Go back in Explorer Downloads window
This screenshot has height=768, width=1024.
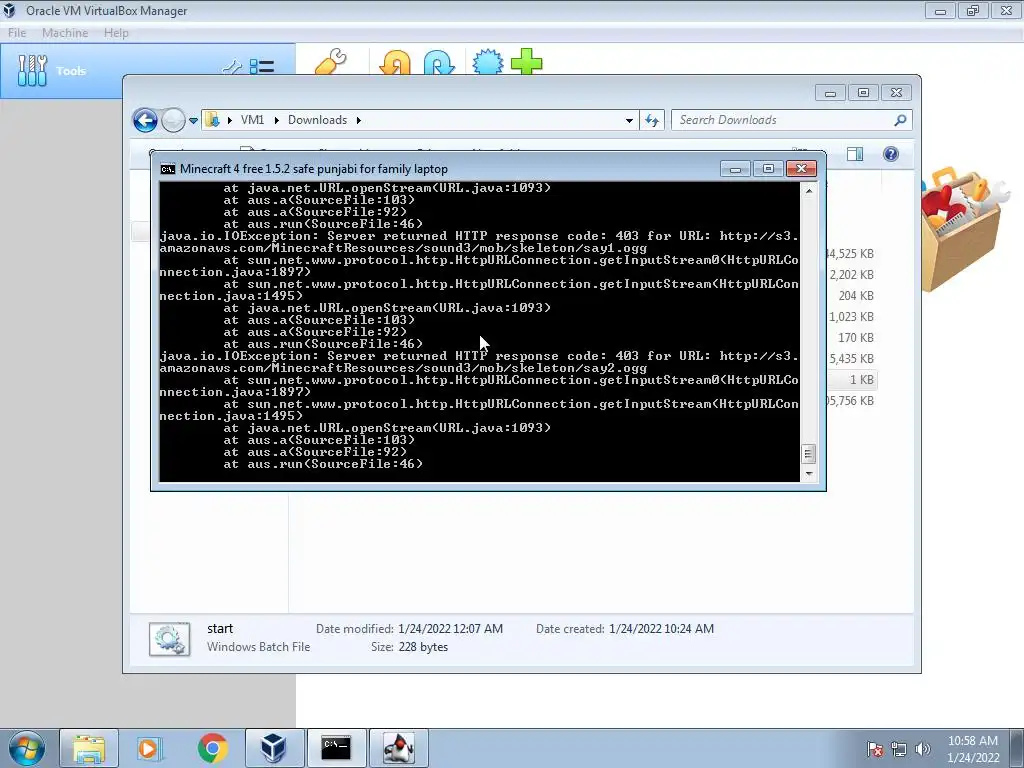click(145, 120)
